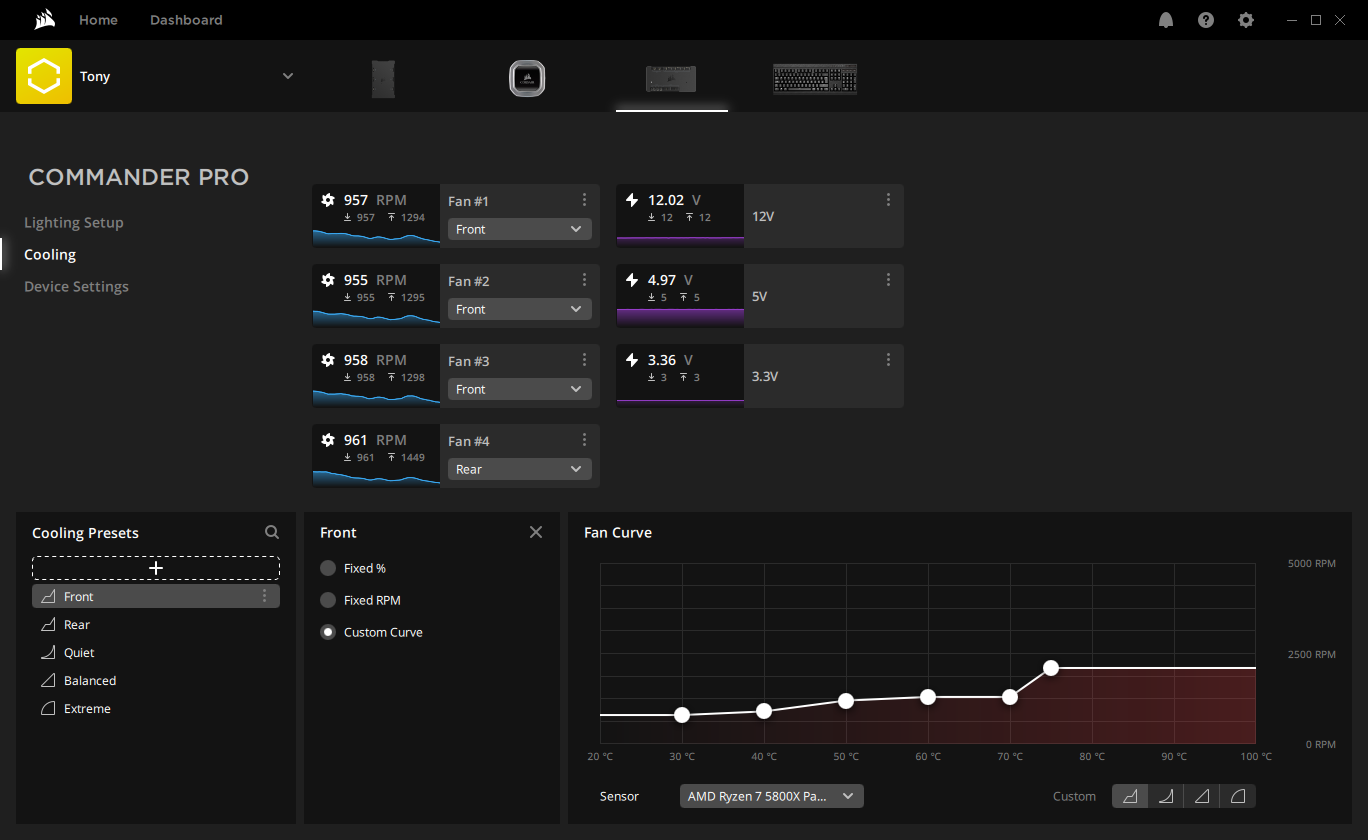Screen dimensions: 1368x840
Task: Open Front preset three-dot menu
Action: [265, 596]
